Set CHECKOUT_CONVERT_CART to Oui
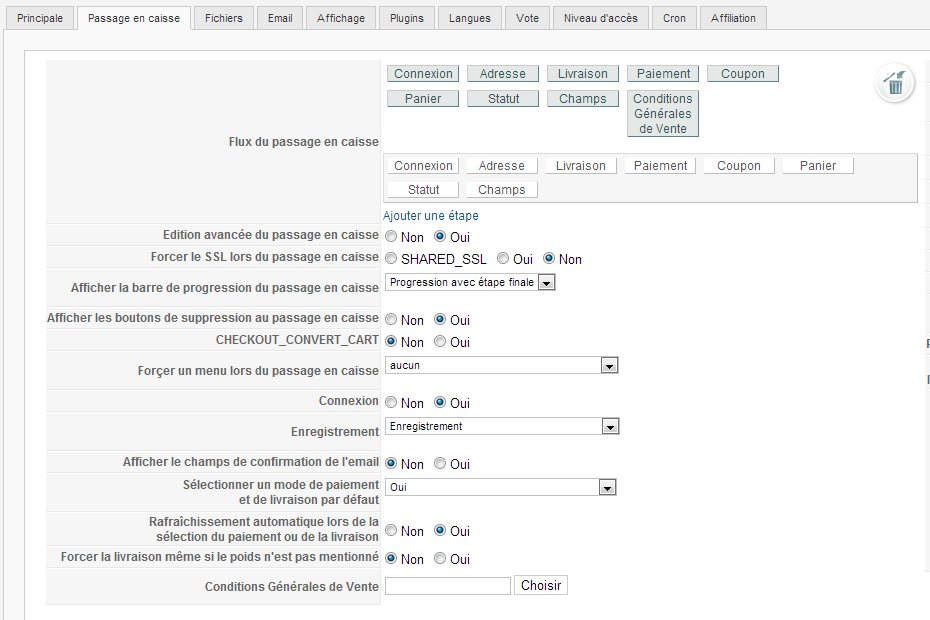 coord(440,342)
